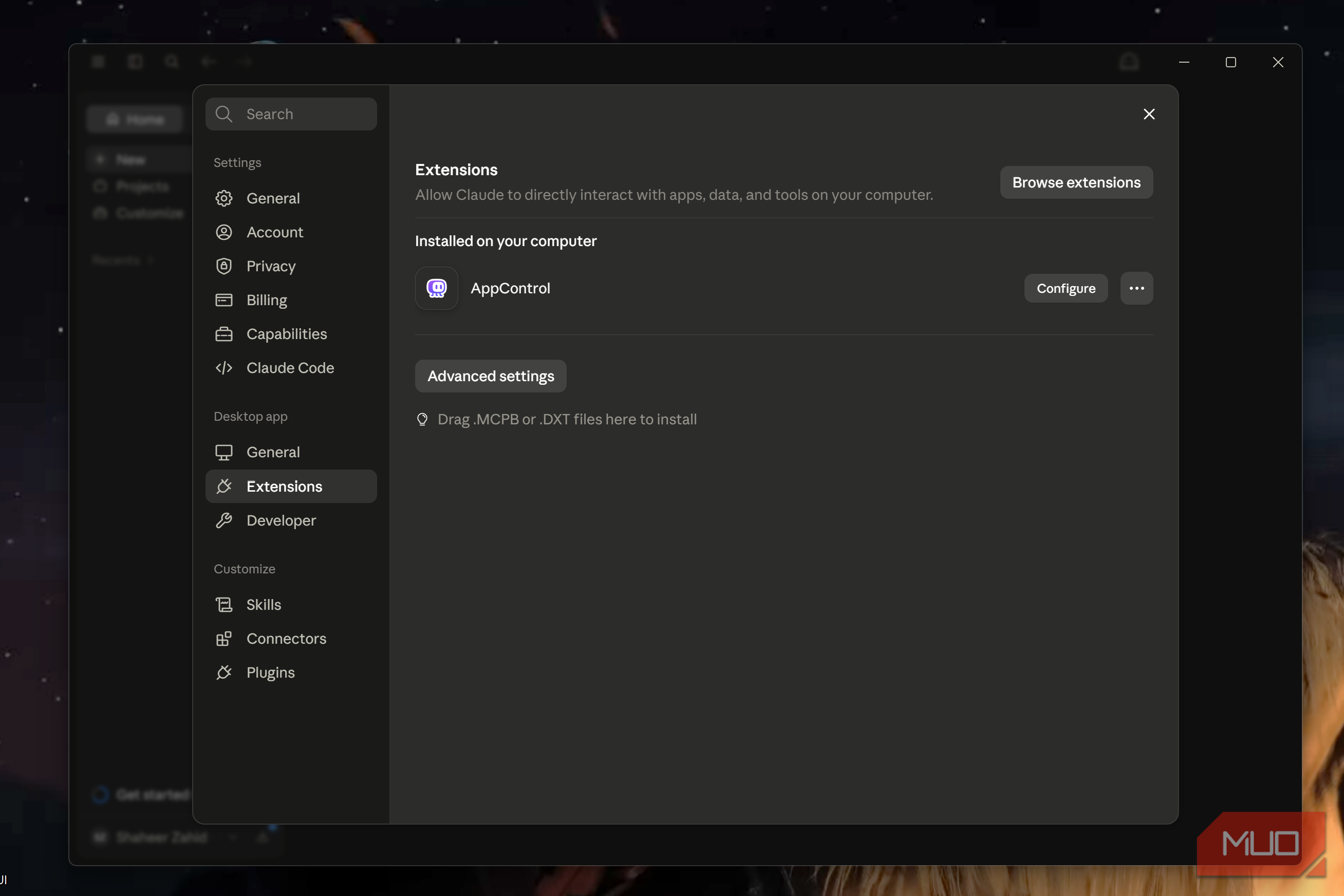1344x896 pixels.
Task: Select the Extensions tab in the sidebar
Action: tap(291, 487)
